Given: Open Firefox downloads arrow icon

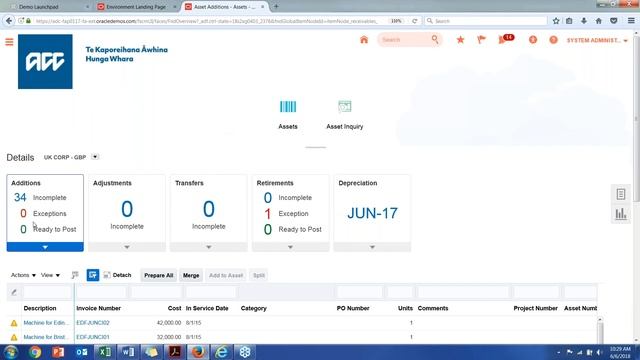Looking at the screenshot, I should click(584, 21).
